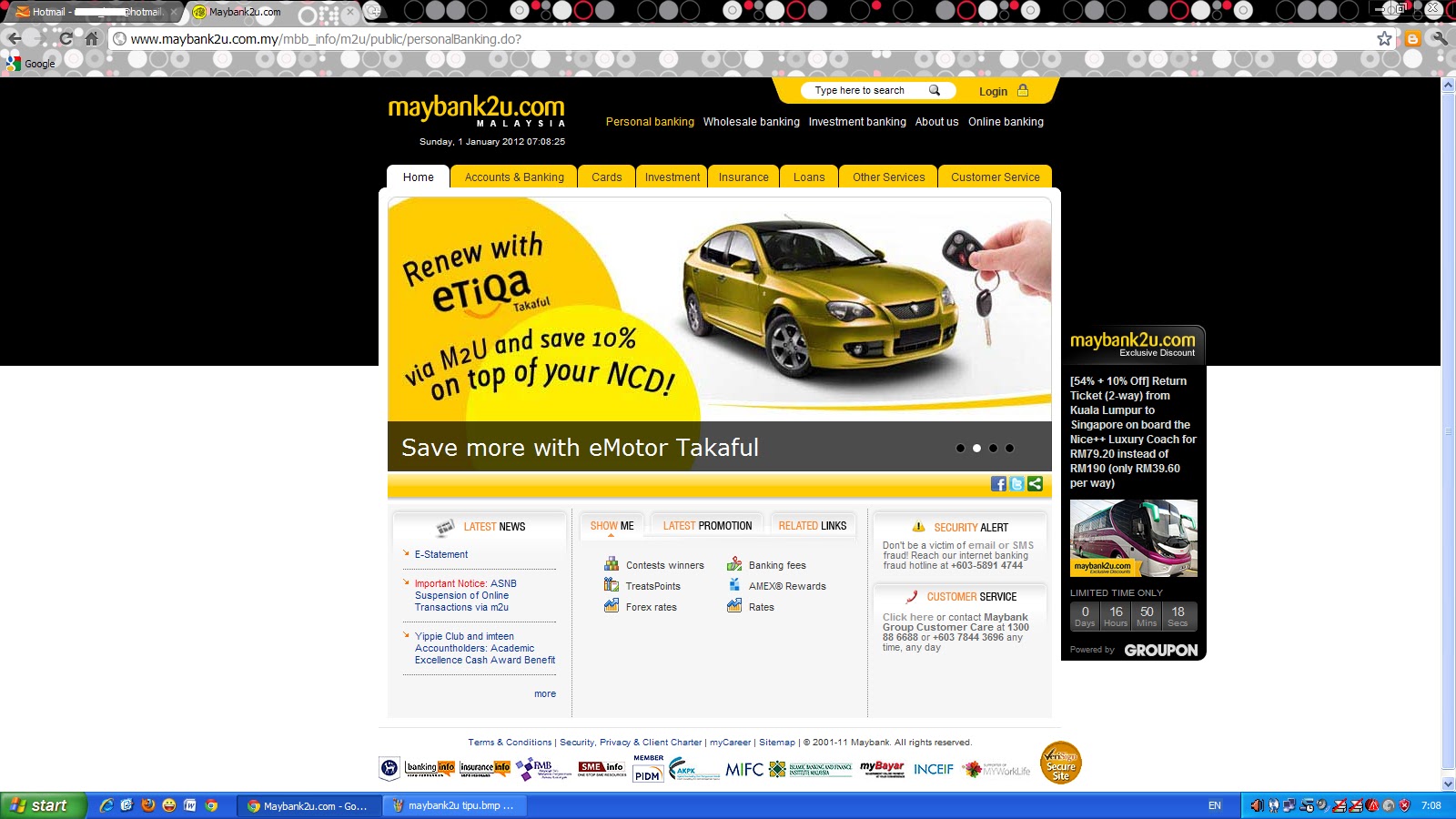This screenshot has height=819, width=1456.
Task: Click the Twitter share icon
Action: click(1016, 484)
